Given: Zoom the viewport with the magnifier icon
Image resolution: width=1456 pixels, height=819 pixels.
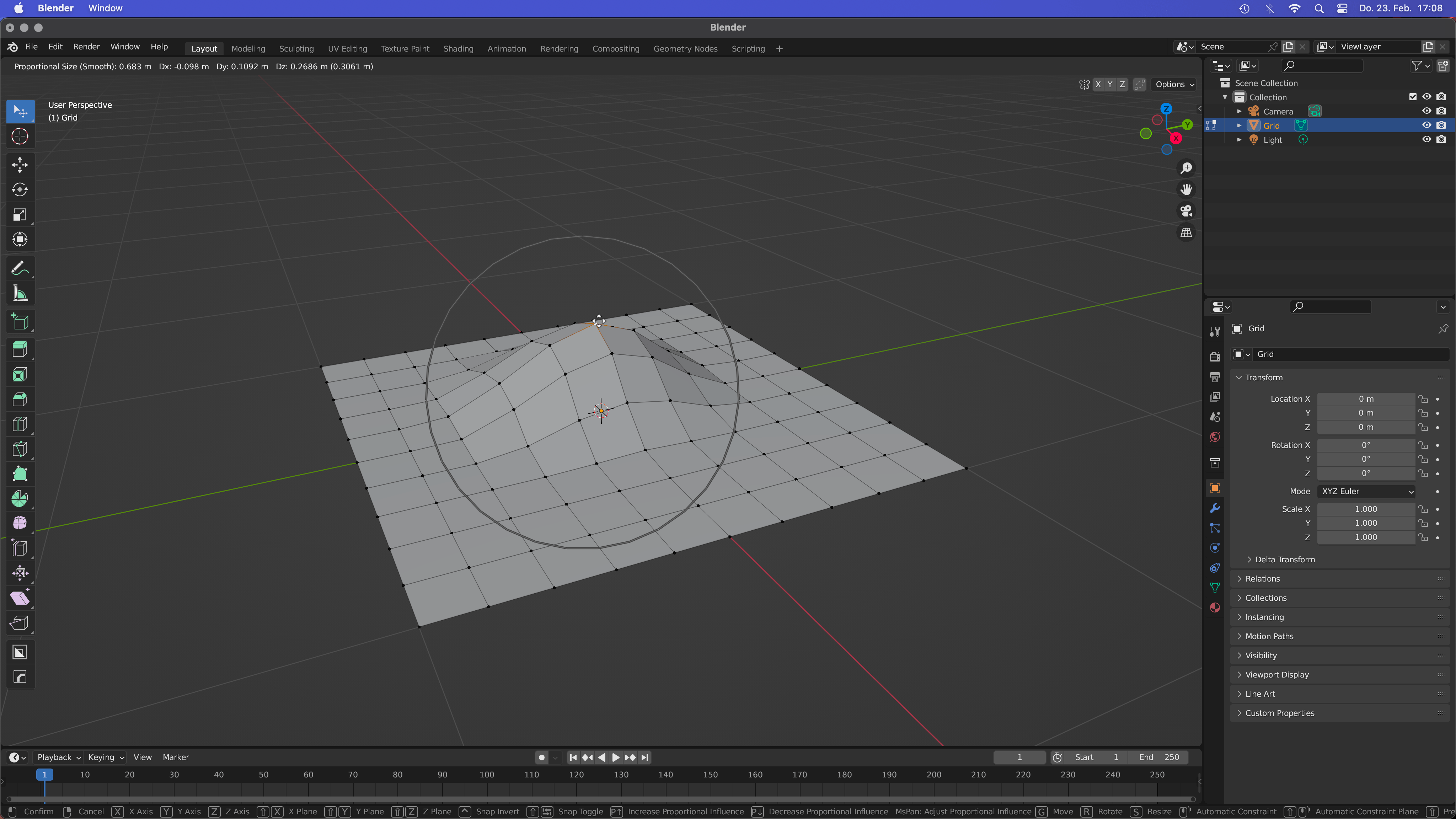Looking at the screenshot, I should (x=1187, y=168).
